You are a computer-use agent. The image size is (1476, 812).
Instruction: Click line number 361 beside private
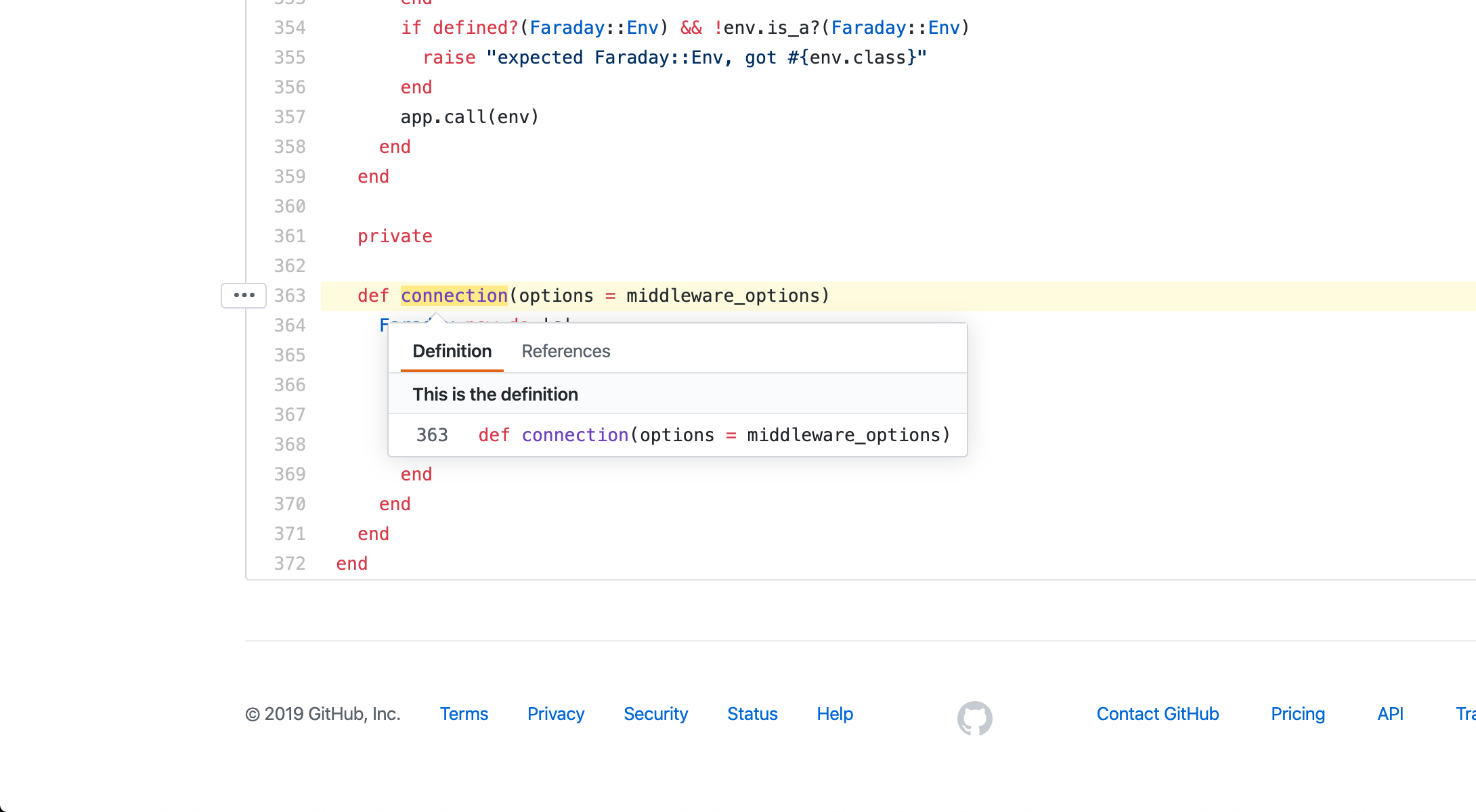tap(290, 236)
